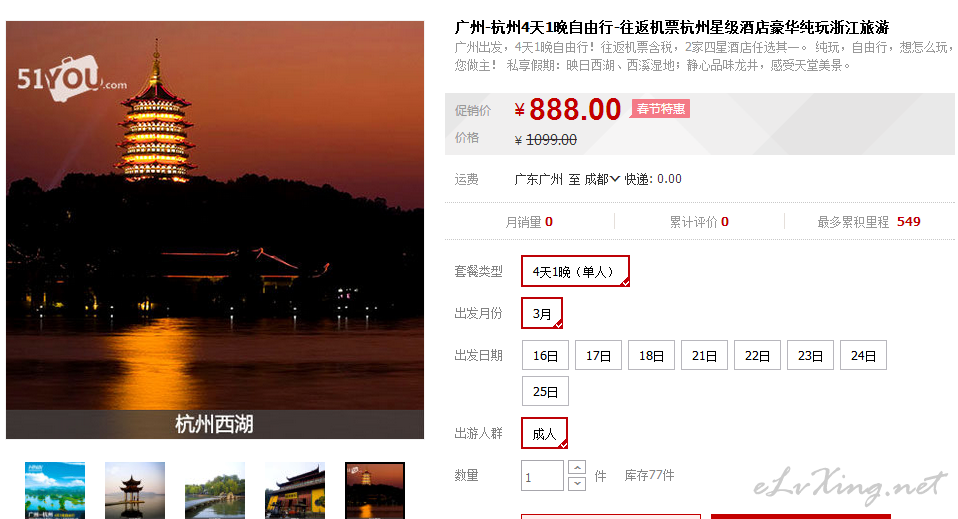Pick departure date 25日
The width and height of the screenshot is (958, 519).
click(x=545, y=391)
